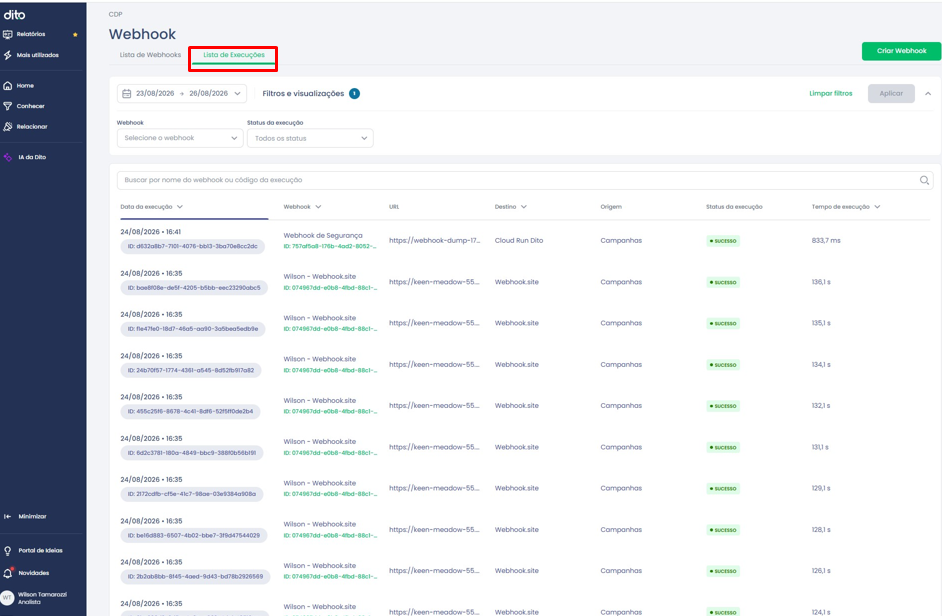Collapse the filters panel chevron
Viewport: 942px width, 616px height.
[928, 94]
